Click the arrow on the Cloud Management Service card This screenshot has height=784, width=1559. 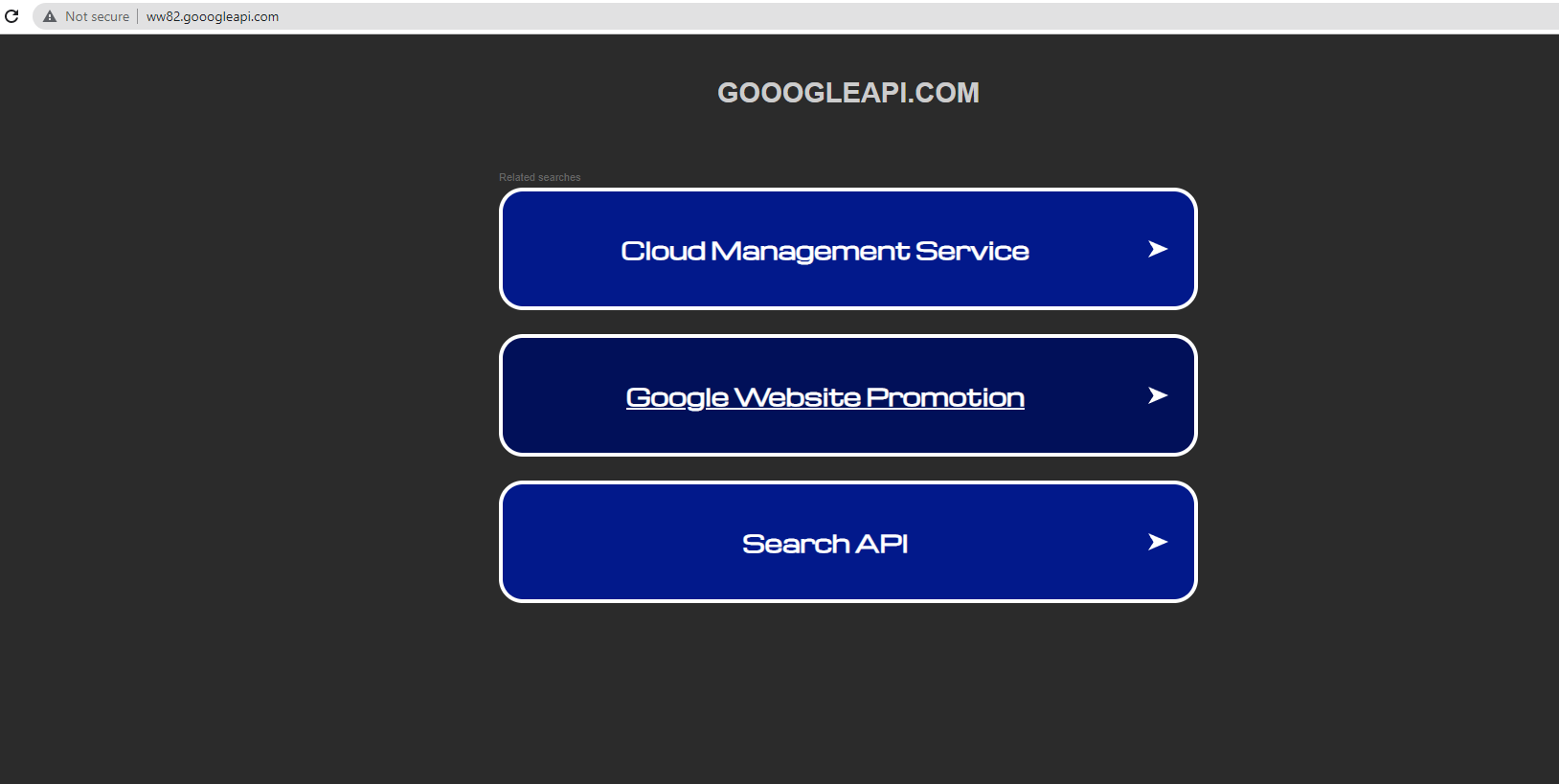click(1157, 249)
